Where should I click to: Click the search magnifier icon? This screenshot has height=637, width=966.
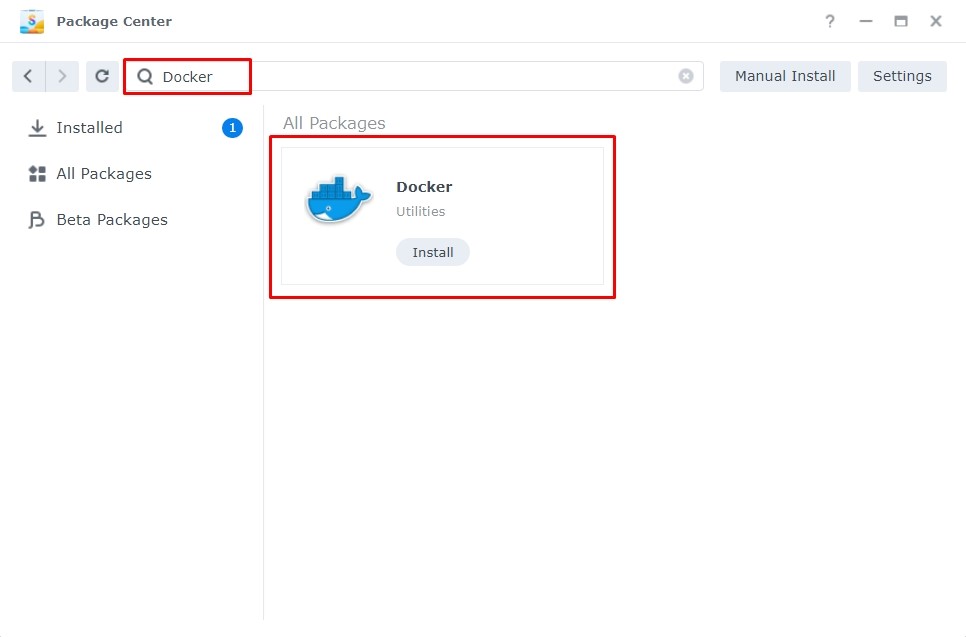tap(145, 76)
